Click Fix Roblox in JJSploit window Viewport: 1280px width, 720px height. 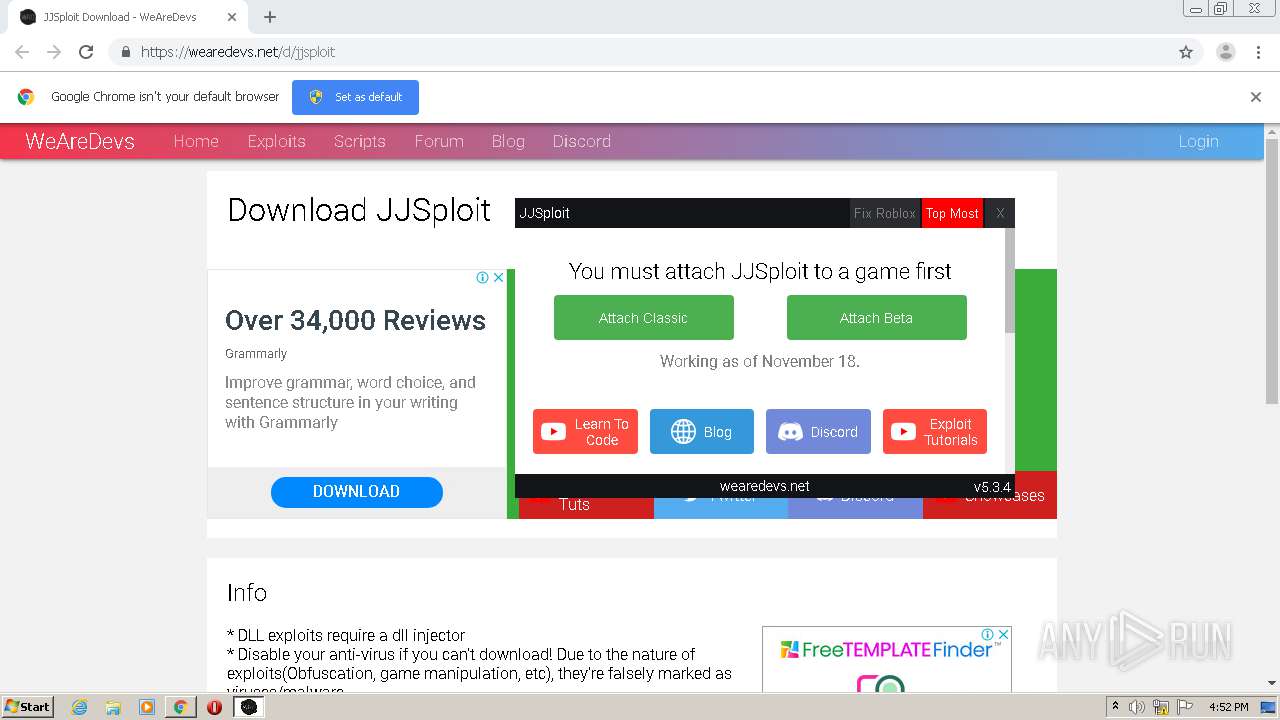point(885,213)
